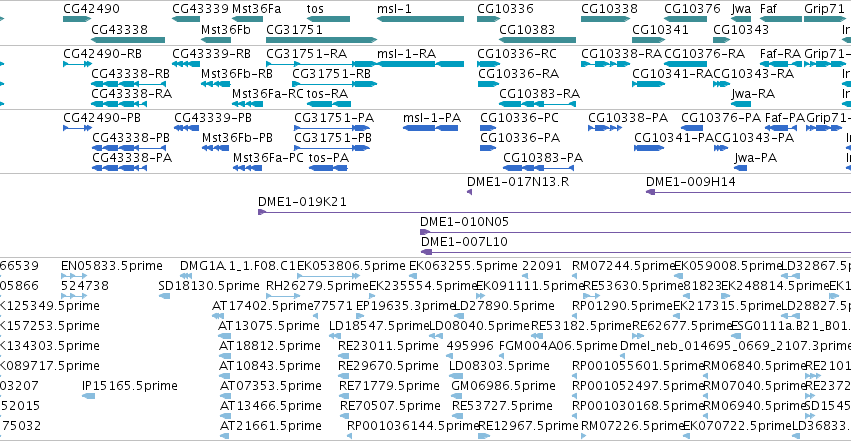The image size is (851, 441).
Task: Click EST RM07226.5prime
Action: click(632, 426)
